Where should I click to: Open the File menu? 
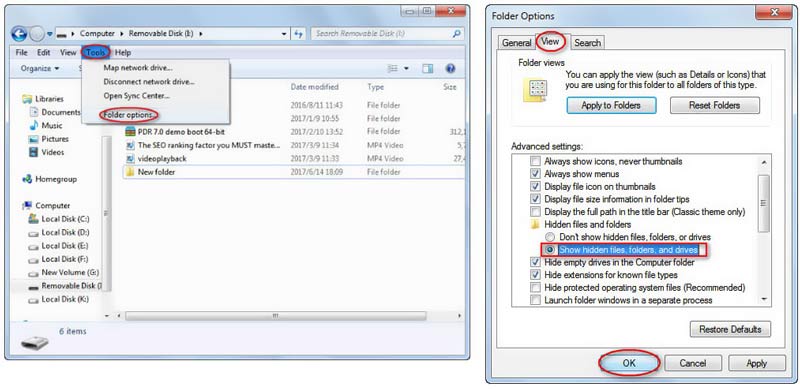pos(21,53)
